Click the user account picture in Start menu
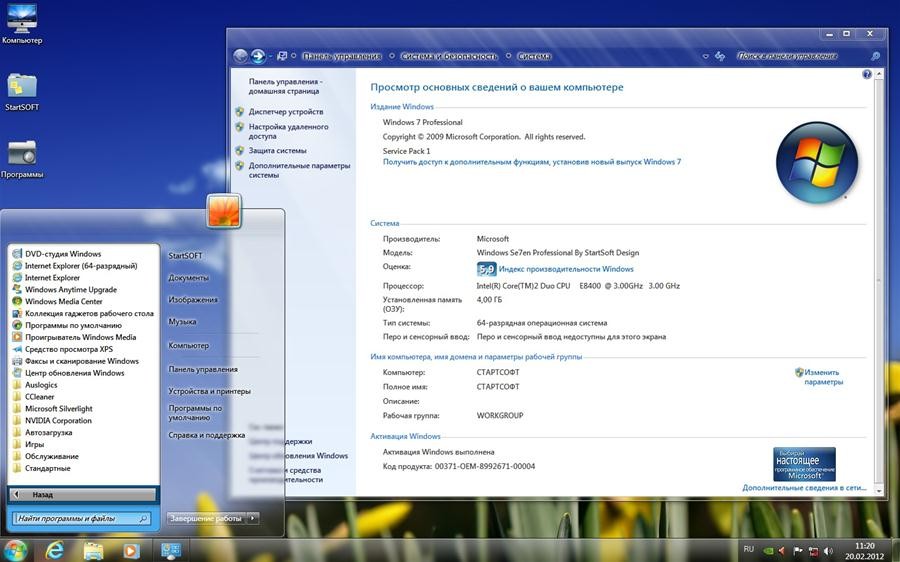Viewport: 900px width, 562px height. 224,211
